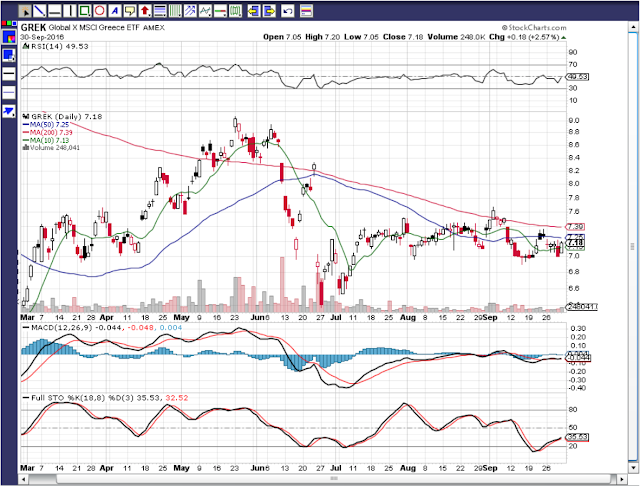Screen dimensions: 640x486
Task: Open the custom color picker in sidebar
Action: pyautogui.click(x=9, y=38)
